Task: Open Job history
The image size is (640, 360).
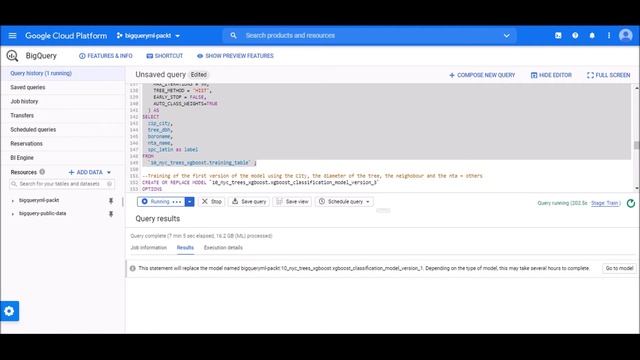Action: pos(63,101)
